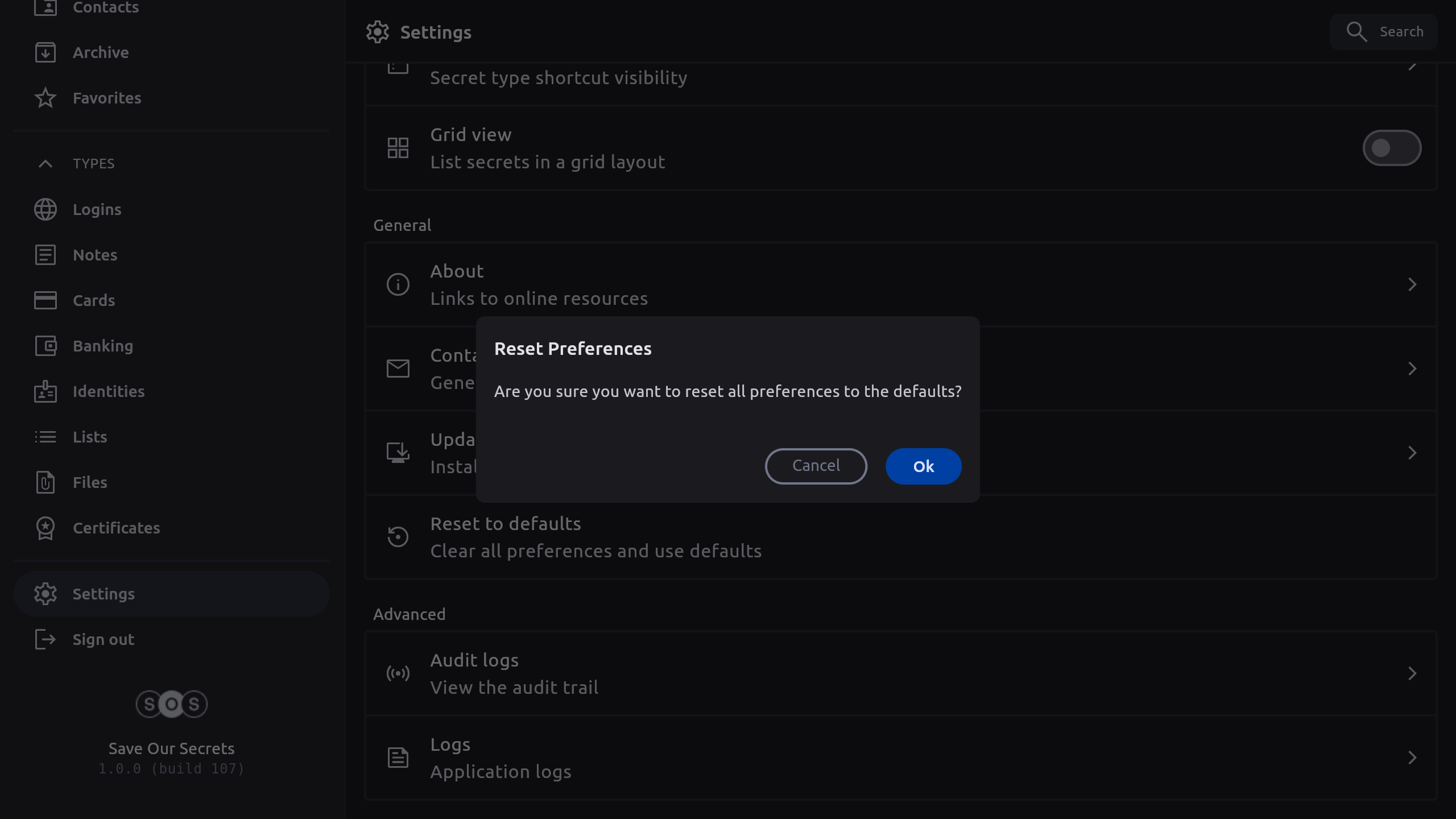This screenshot has height=819, width=1456.
Task: Click the Favorites star icon
Action: 45,98
